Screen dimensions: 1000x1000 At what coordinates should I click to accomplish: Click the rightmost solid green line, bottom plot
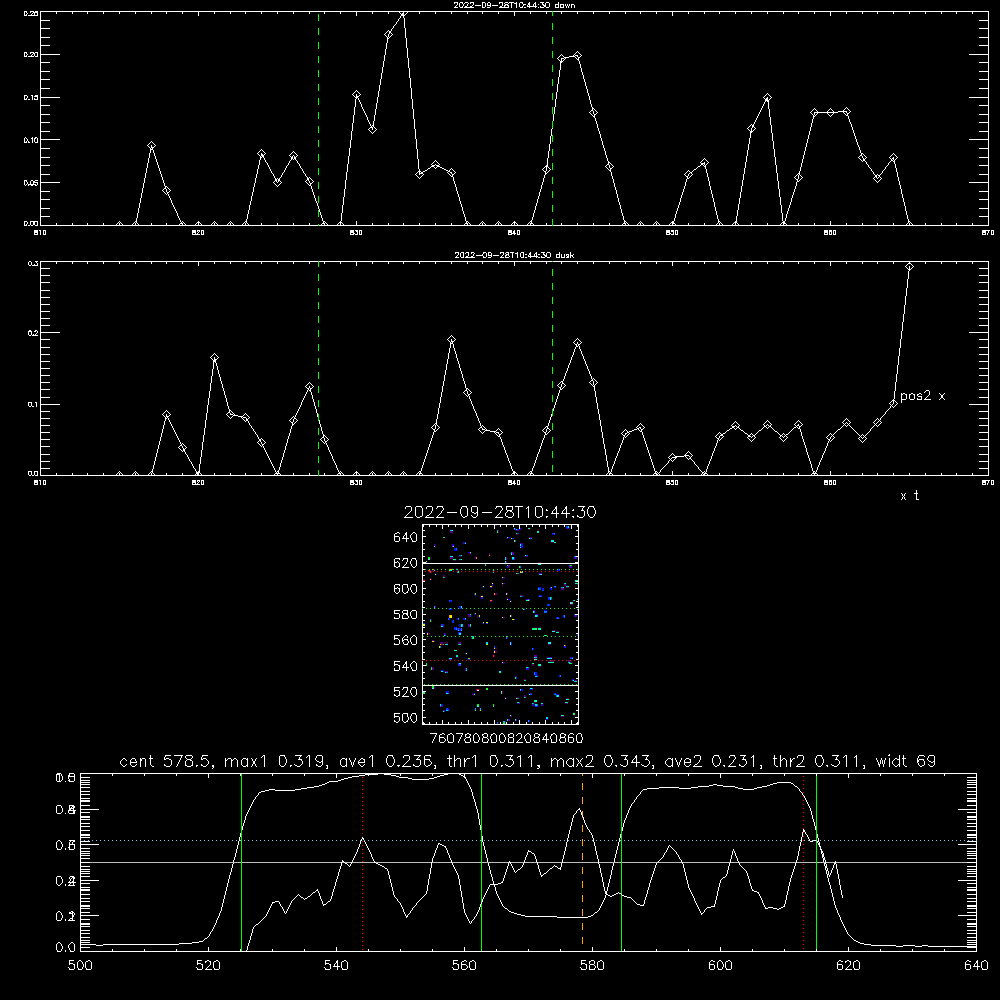click(x=816, y=861)
